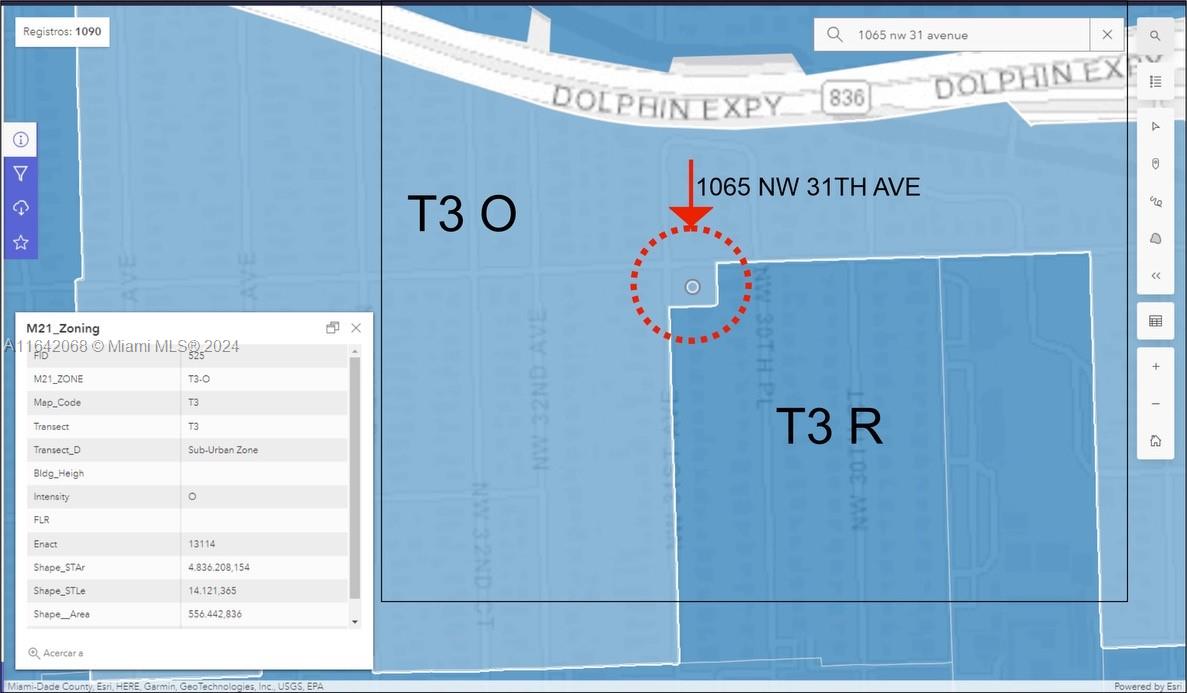Click the info icon in left sidebar

coord(20,139)
